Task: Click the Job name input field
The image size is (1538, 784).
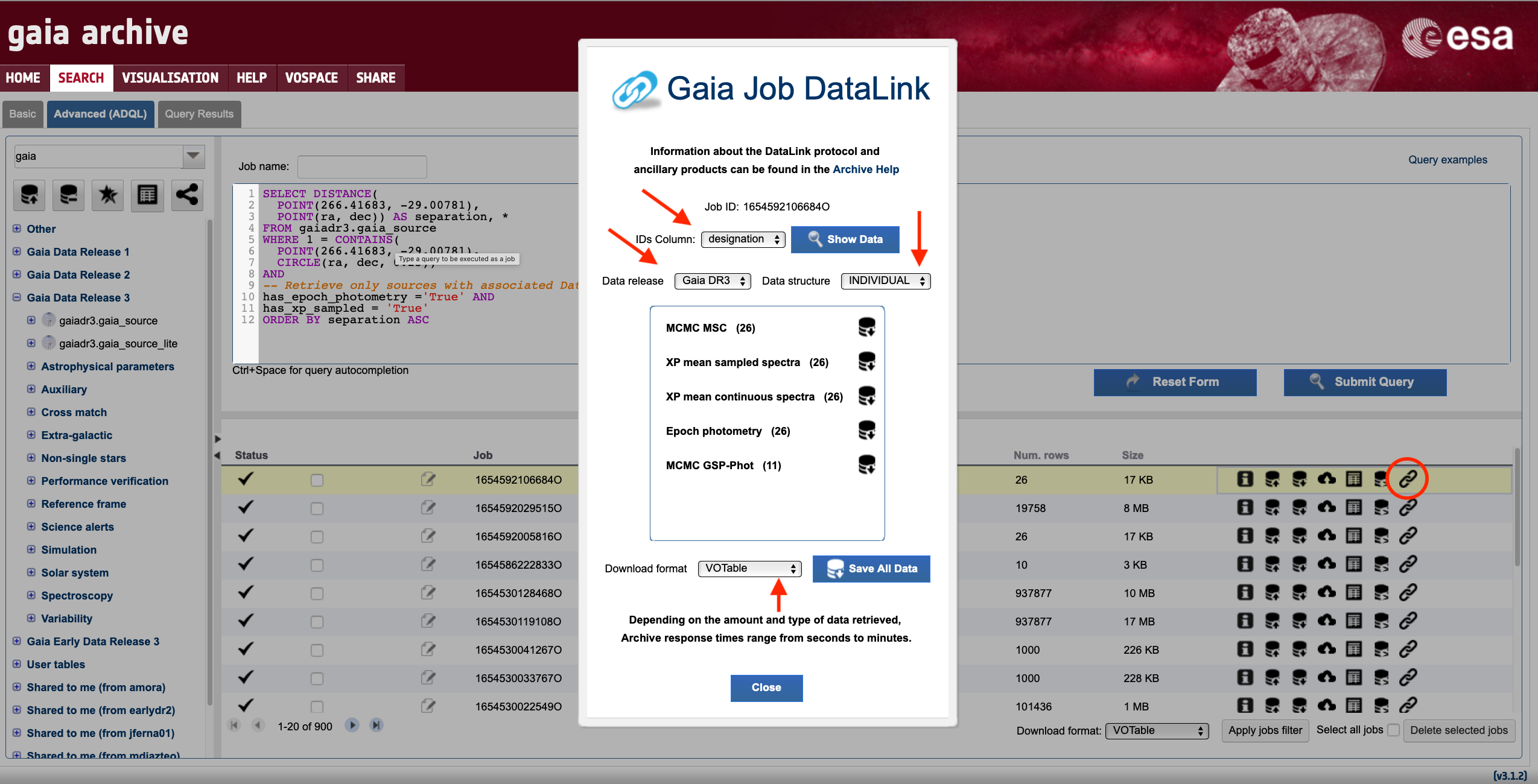Action: (x=362, y=166)
